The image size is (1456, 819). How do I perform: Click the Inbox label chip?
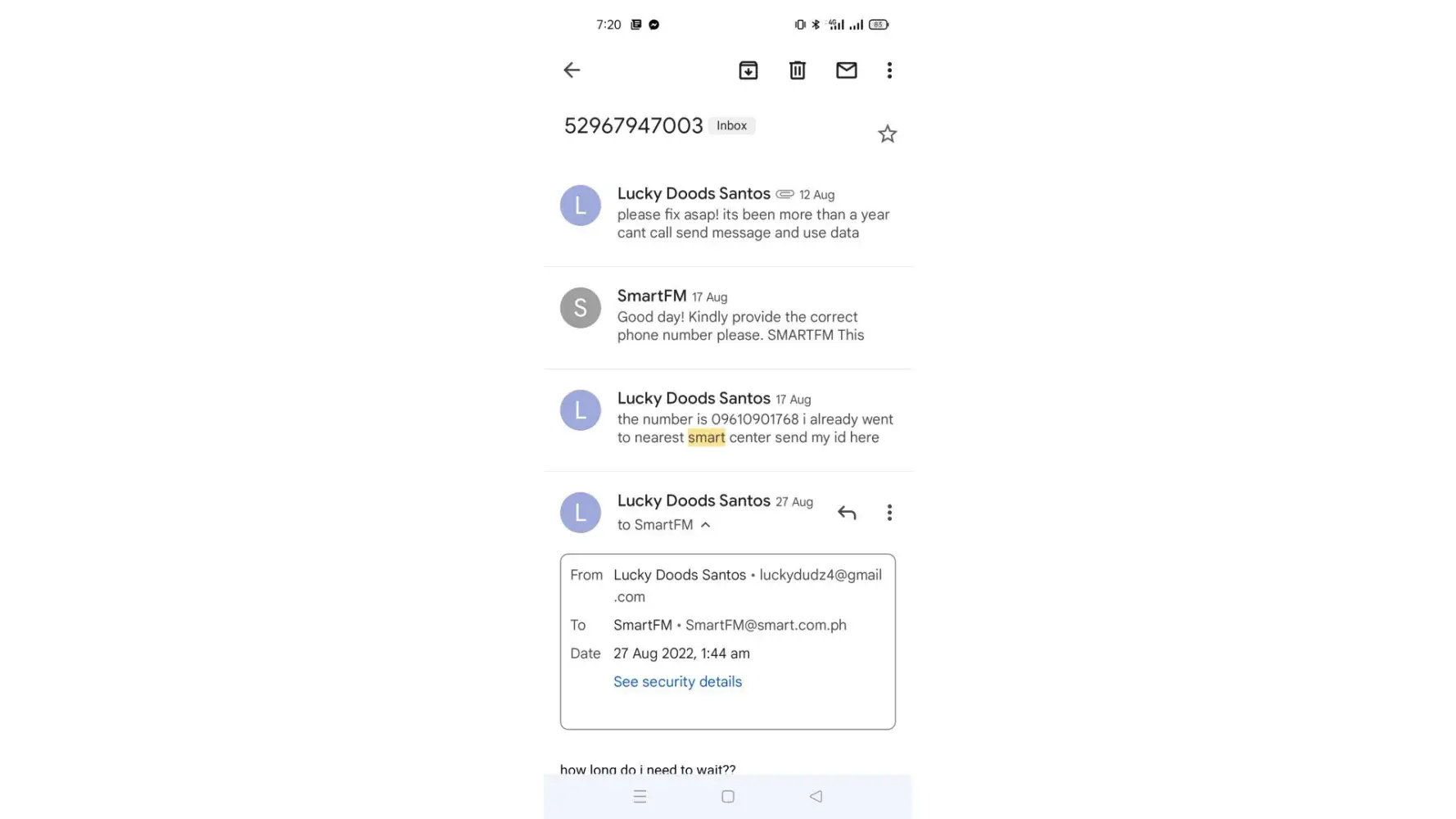click(x=731, y=125)
